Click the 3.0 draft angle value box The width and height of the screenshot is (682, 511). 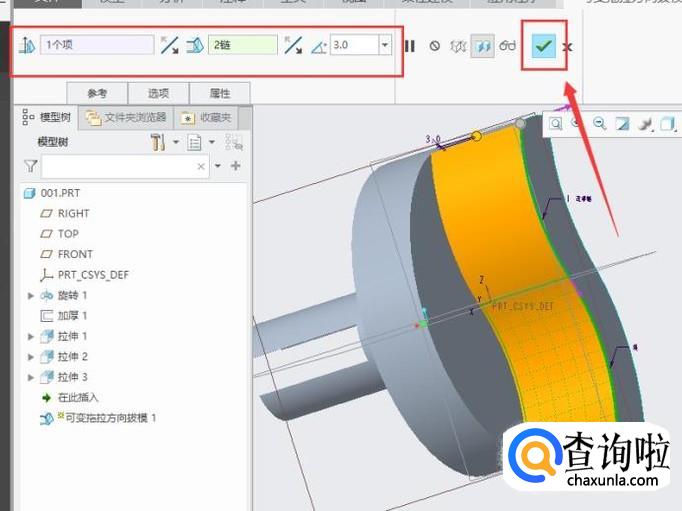354,45
